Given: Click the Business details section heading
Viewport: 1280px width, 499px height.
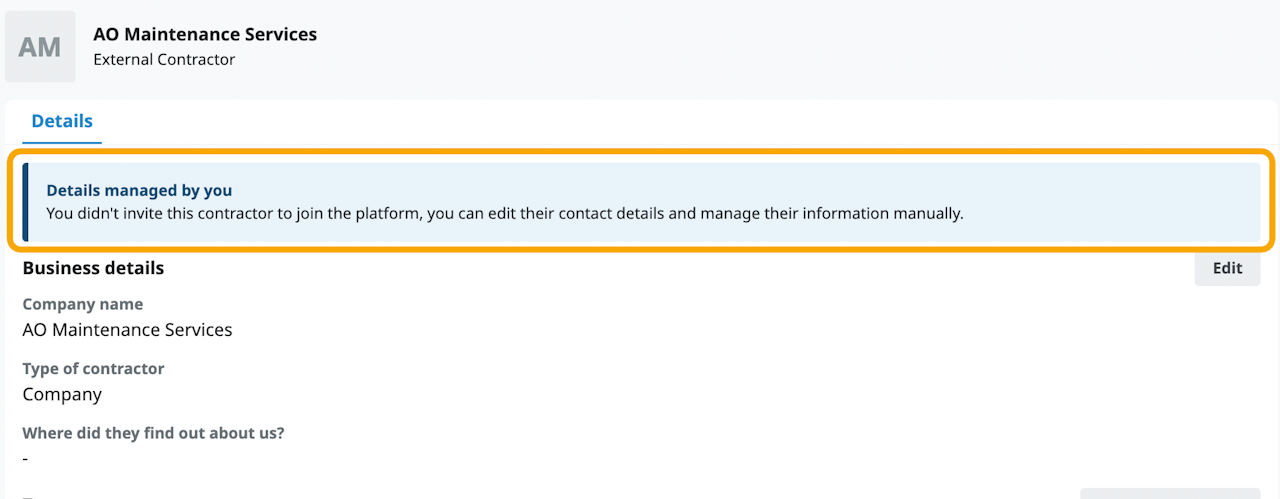Looking at the screenshot, I should [x=93, y=268].
